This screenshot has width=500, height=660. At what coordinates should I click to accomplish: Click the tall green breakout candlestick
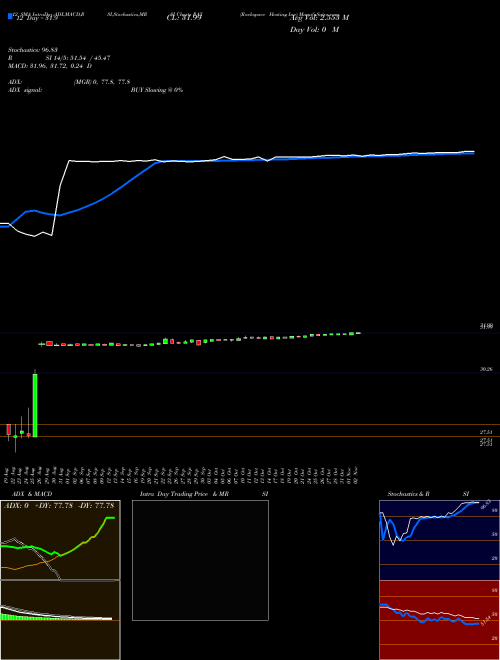(x=35, y=405)
